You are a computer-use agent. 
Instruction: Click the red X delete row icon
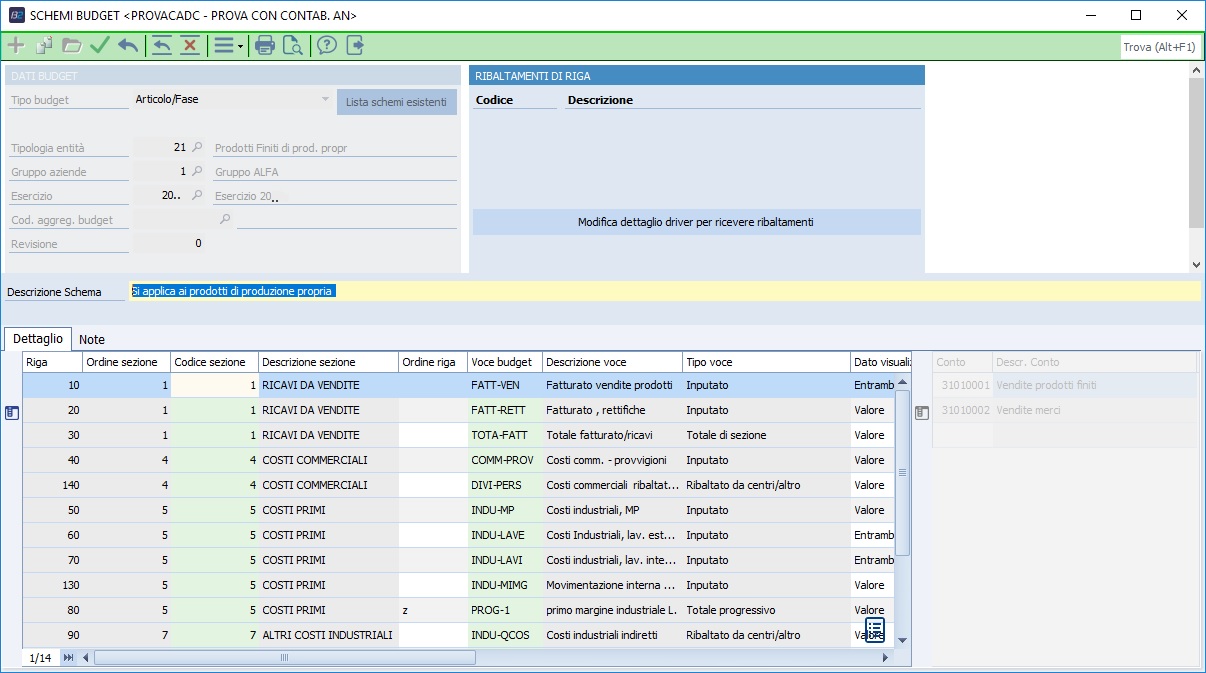point(190,45)
